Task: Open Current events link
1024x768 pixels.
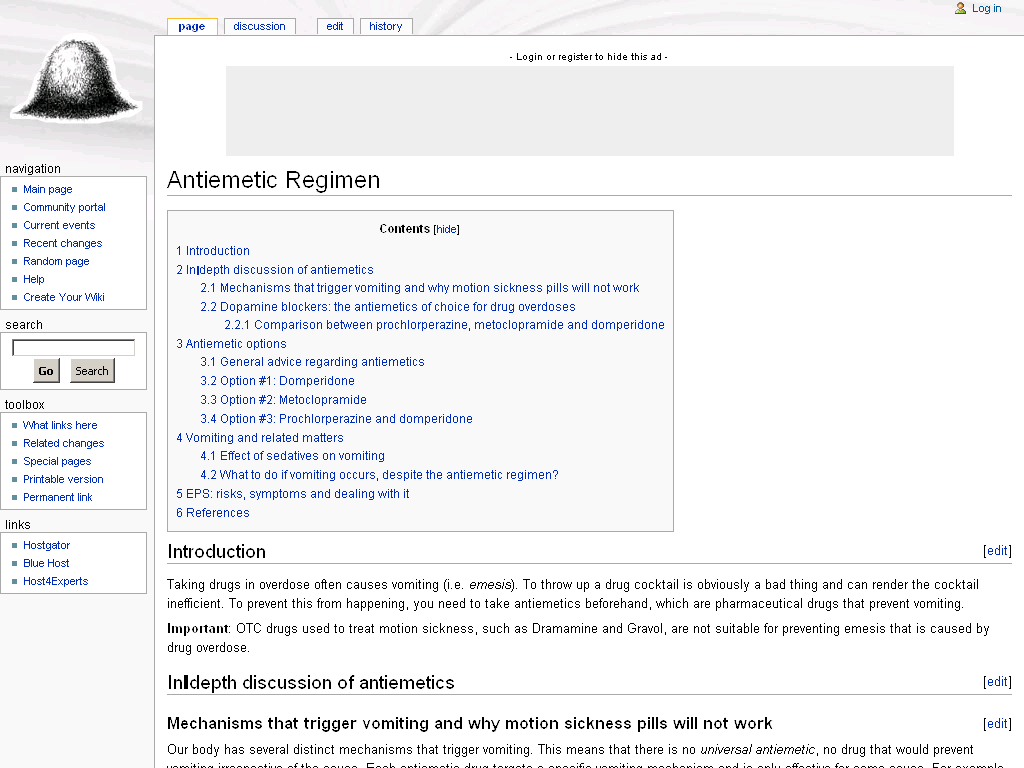Action: click(59, 225)
